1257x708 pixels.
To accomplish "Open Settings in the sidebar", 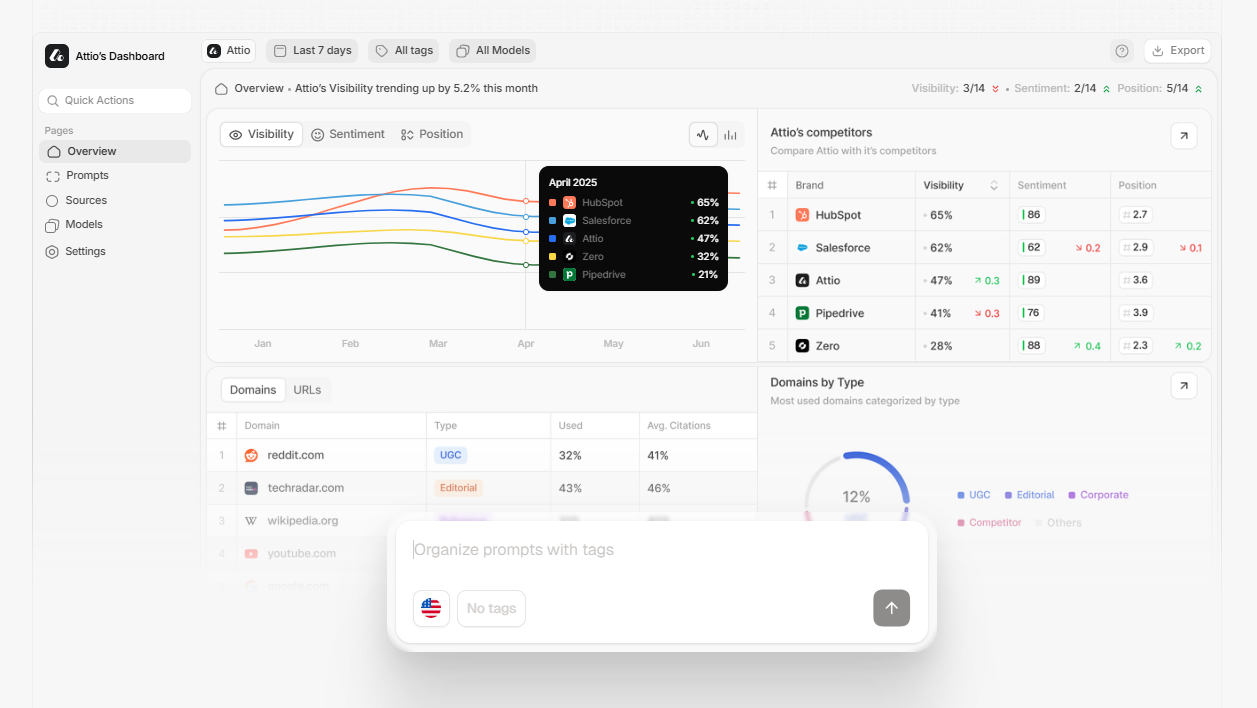I will tap(75, 252).
